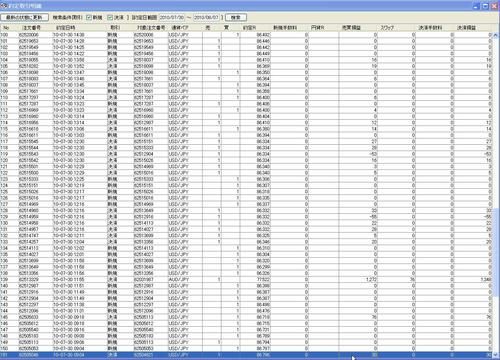This screenshot has height=360, width=500.
Task: Sort by the 決済損益 column header
Action: [466, 28]
